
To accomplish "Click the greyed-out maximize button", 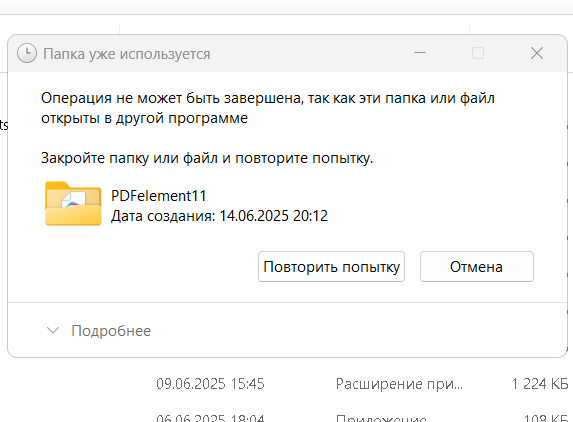I will pyautogui.click(x=478, y=53).
